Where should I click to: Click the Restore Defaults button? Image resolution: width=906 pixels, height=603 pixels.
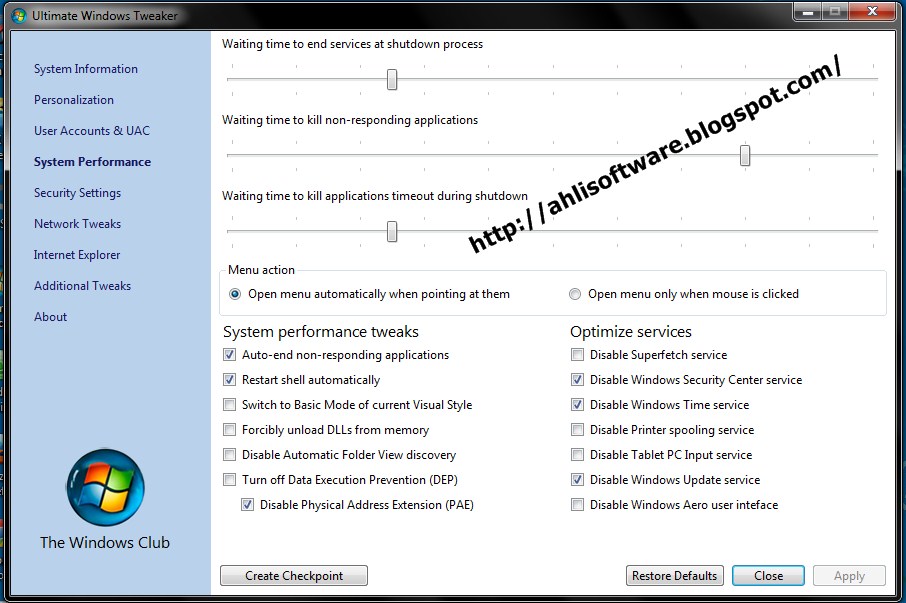point(674,576)
